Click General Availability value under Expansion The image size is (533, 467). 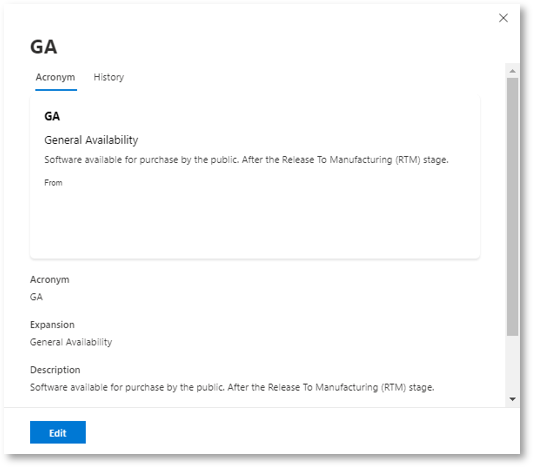pyautogui.click(x=71, y=342)
